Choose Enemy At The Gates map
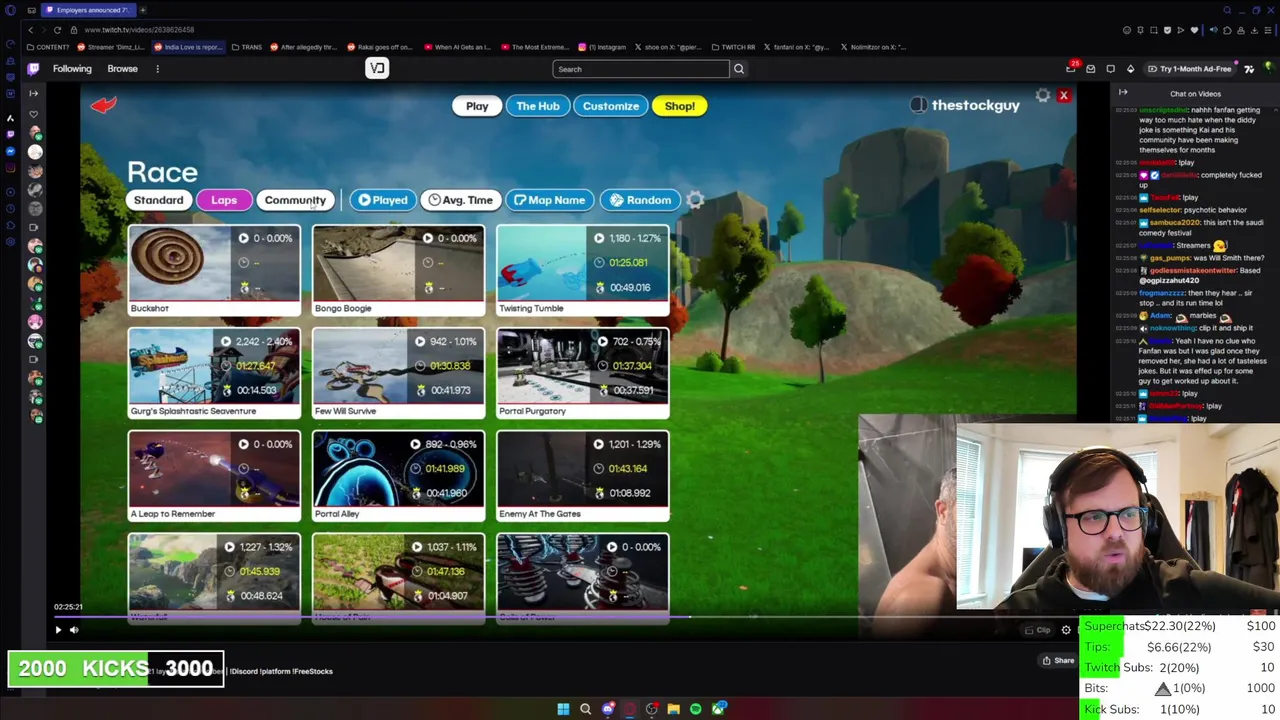 click(x=583, y=476)
